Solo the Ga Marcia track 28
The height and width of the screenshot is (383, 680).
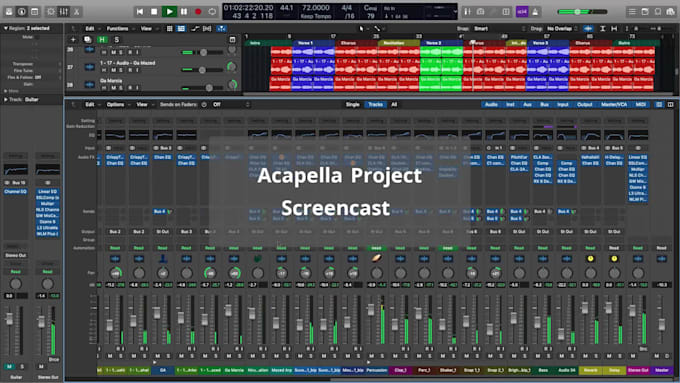pyautogui.click(x=121, y=88)
